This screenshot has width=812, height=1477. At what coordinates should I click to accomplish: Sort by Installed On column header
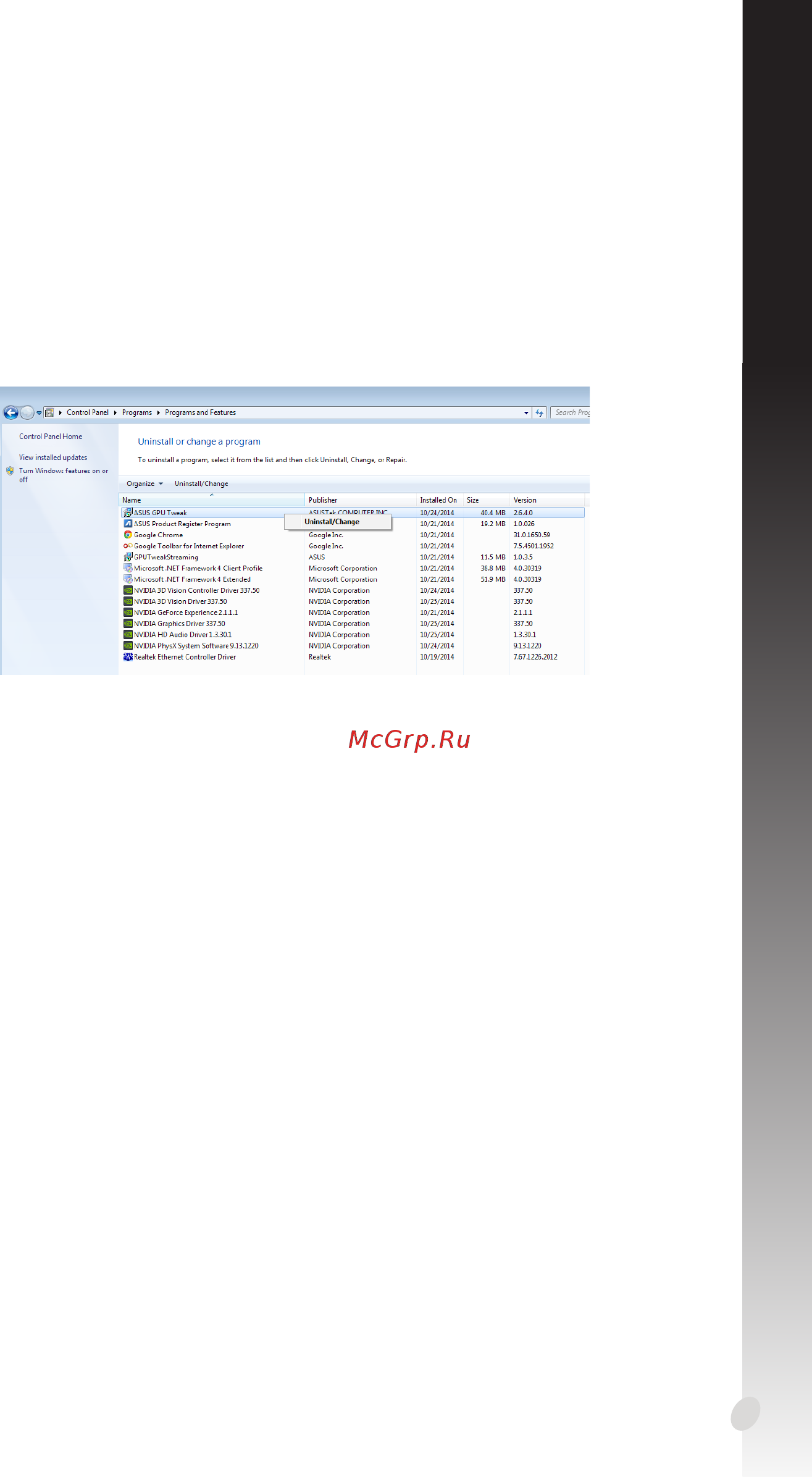440,500
